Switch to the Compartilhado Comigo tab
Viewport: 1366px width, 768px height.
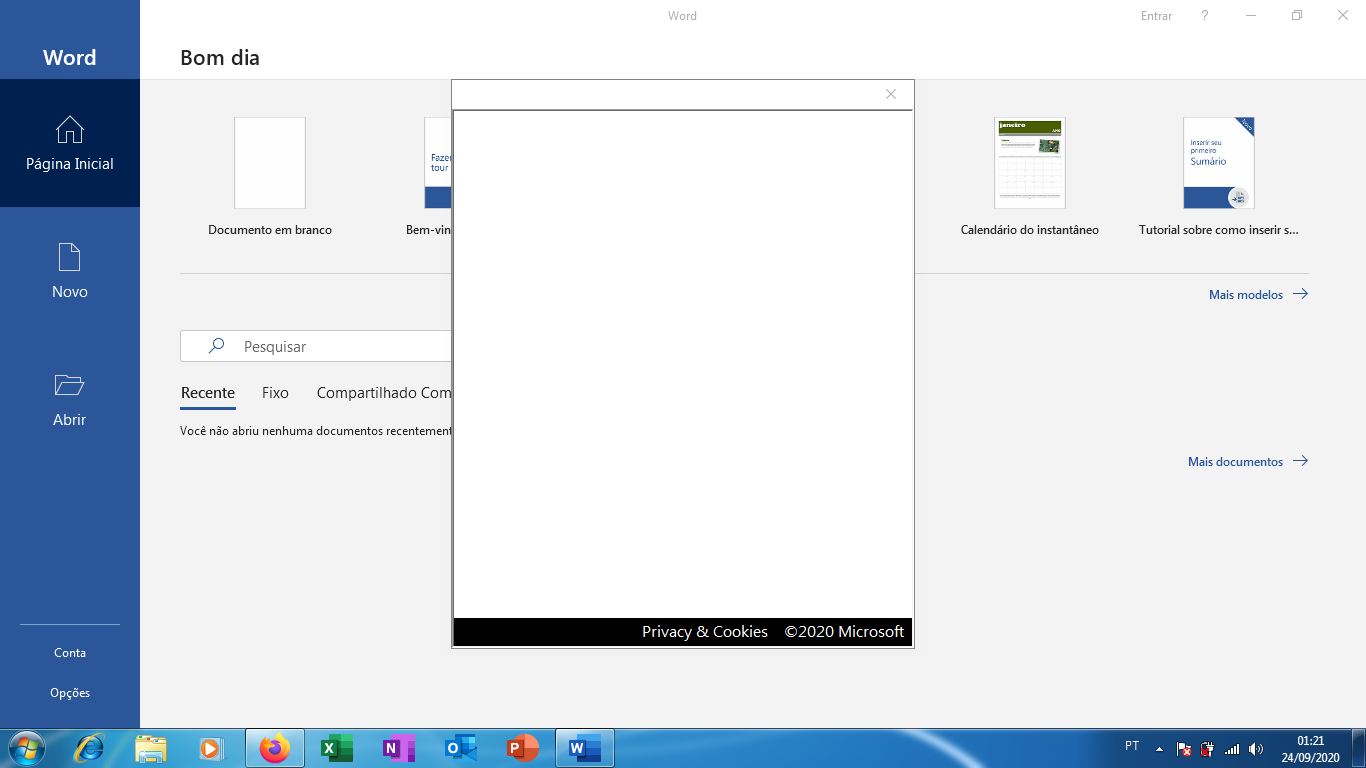(x=384, y=393)
